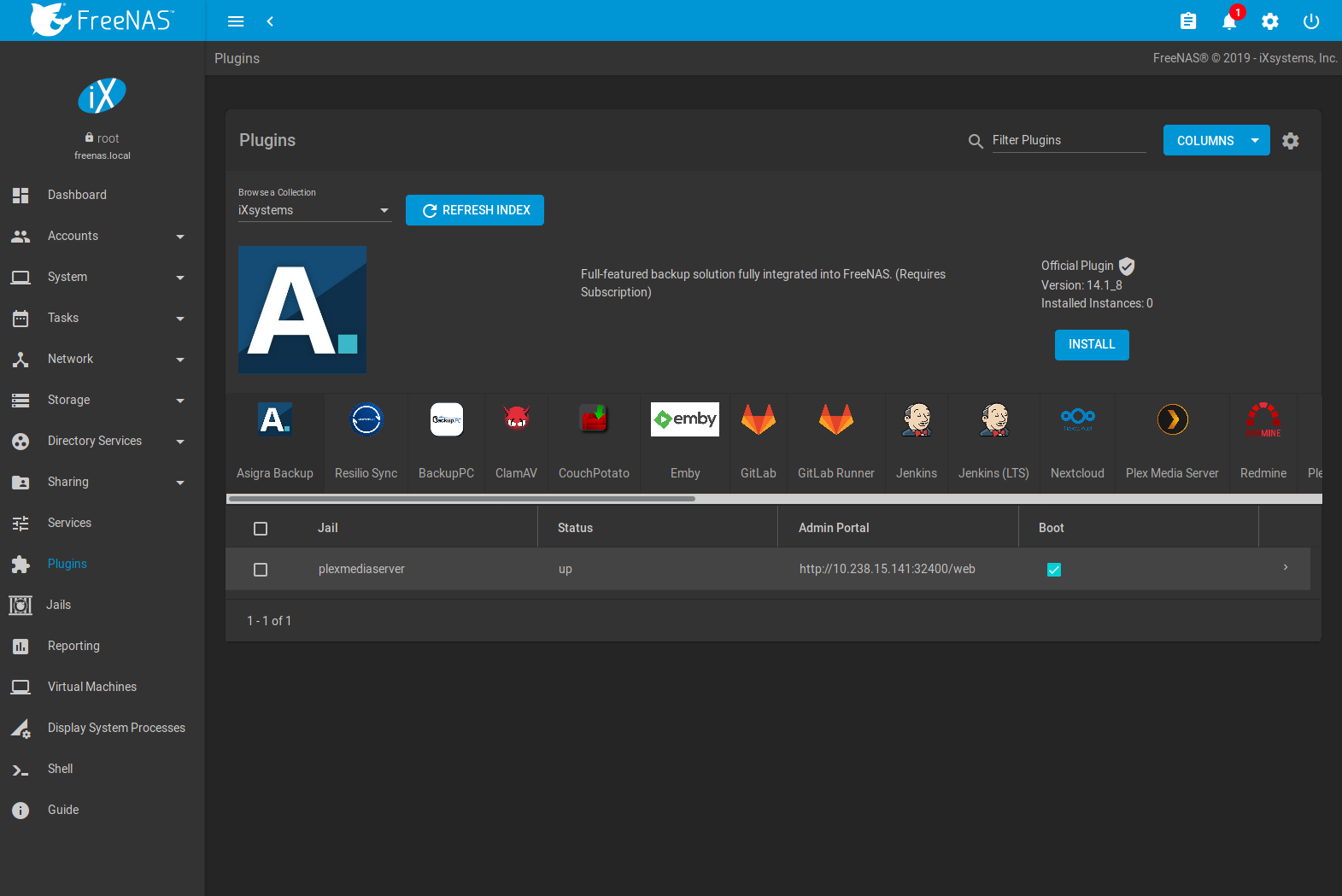Toggle the hamburger side menu icon

236,21
